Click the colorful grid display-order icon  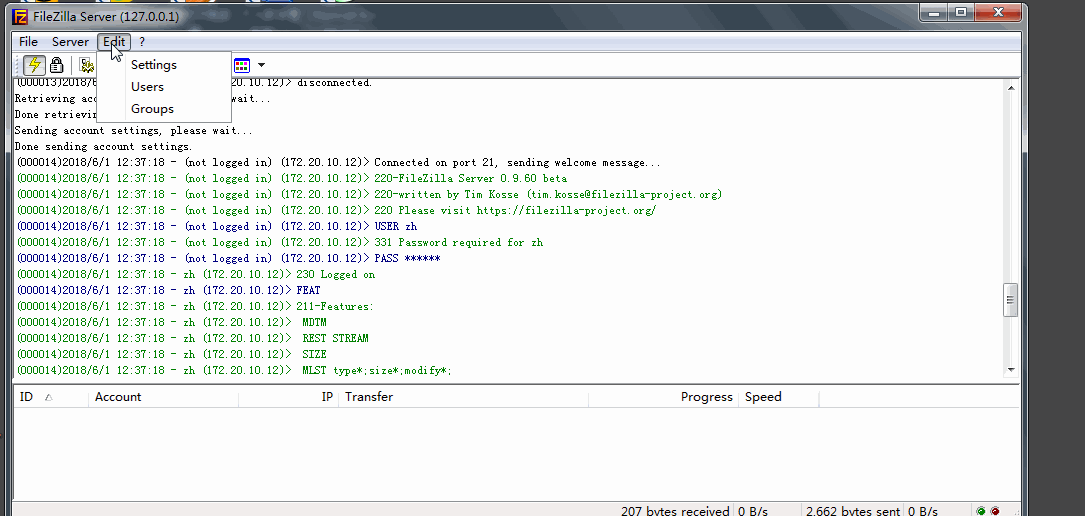coord(241,65)
